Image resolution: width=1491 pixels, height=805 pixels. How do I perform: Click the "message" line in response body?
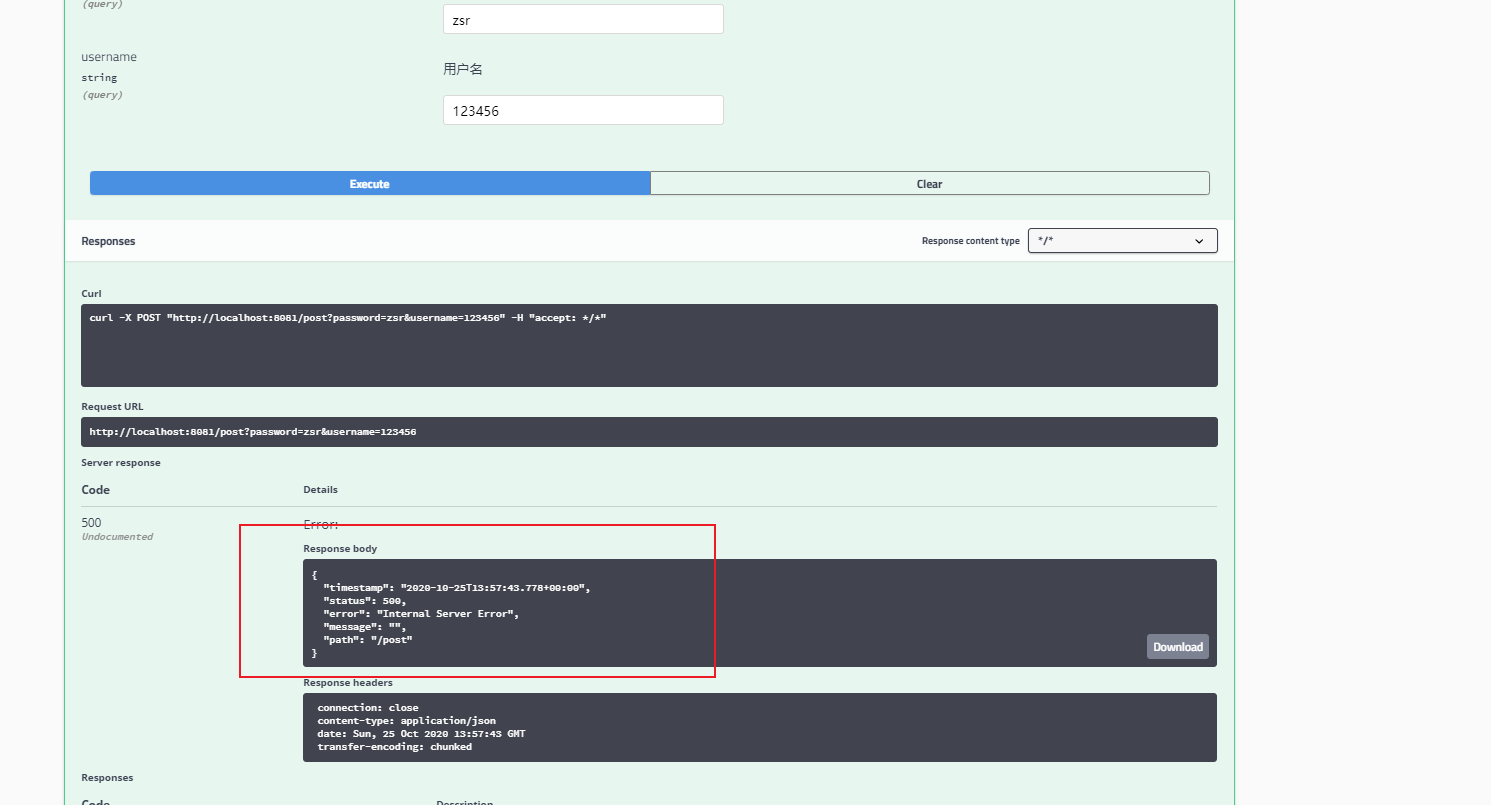coord(365,626)
